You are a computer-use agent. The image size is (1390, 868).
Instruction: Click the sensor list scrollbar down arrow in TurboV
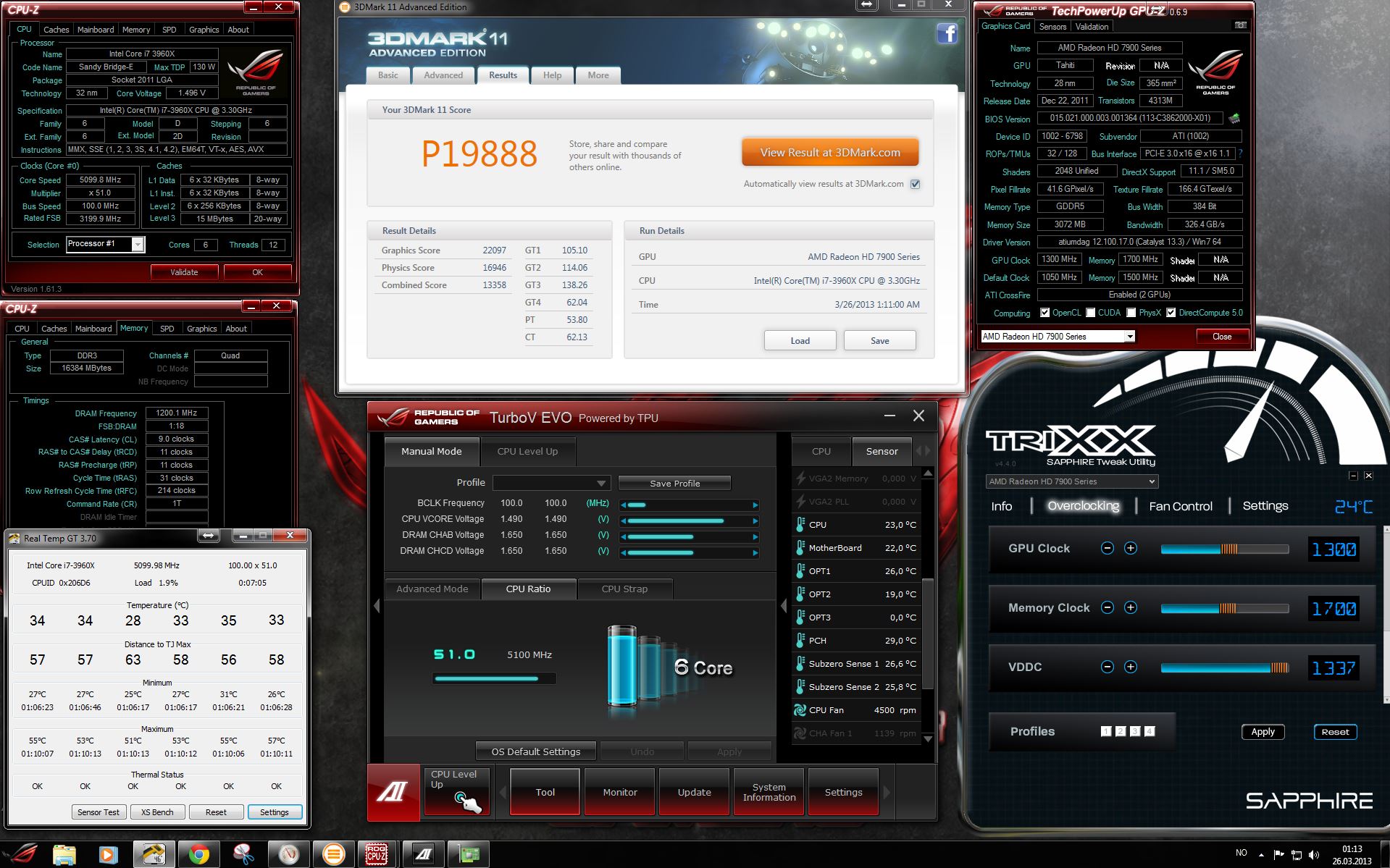click(x=928, y=739)
